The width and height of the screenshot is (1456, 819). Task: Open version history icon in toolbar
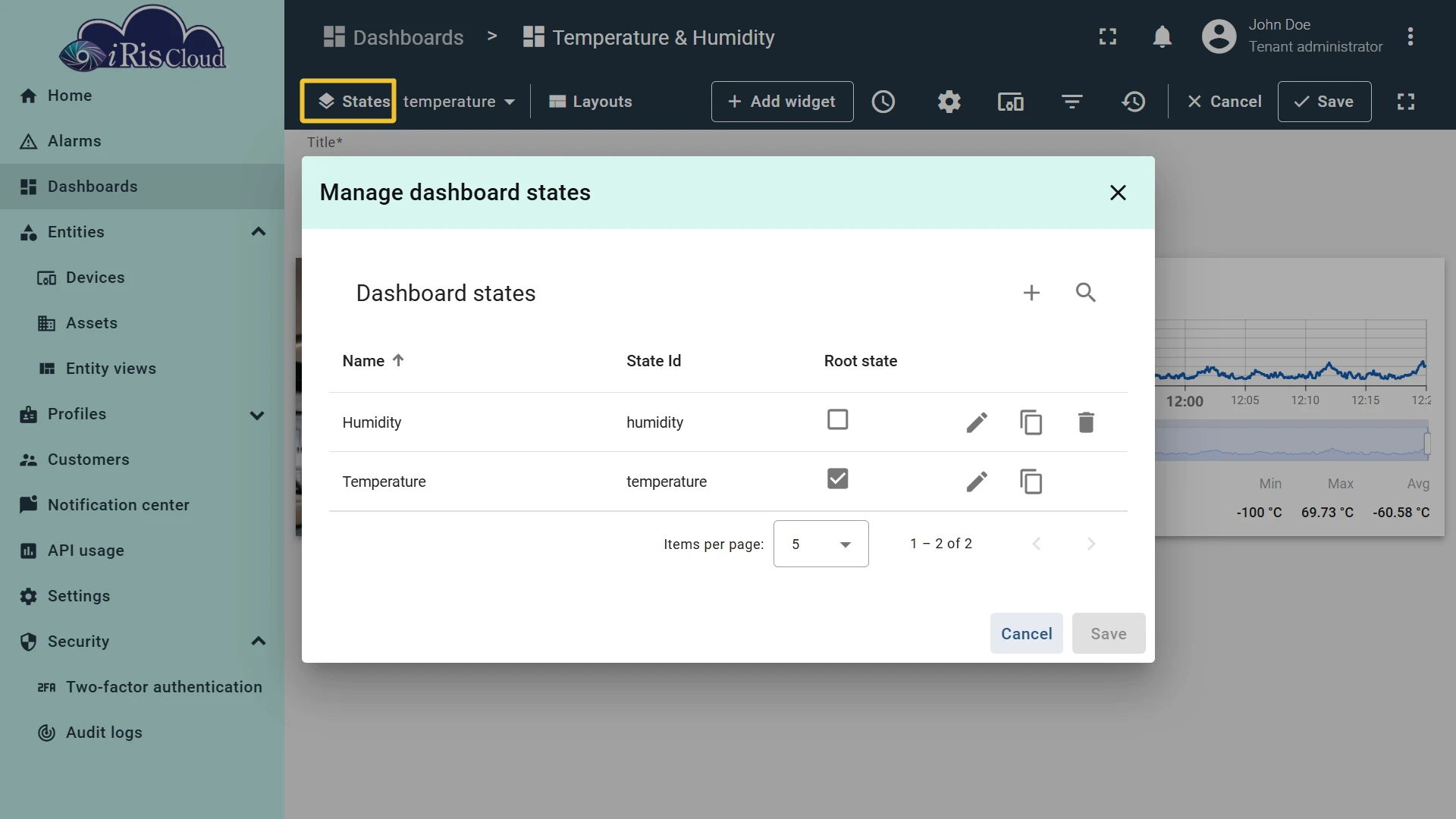click(x=1134, y=102)
